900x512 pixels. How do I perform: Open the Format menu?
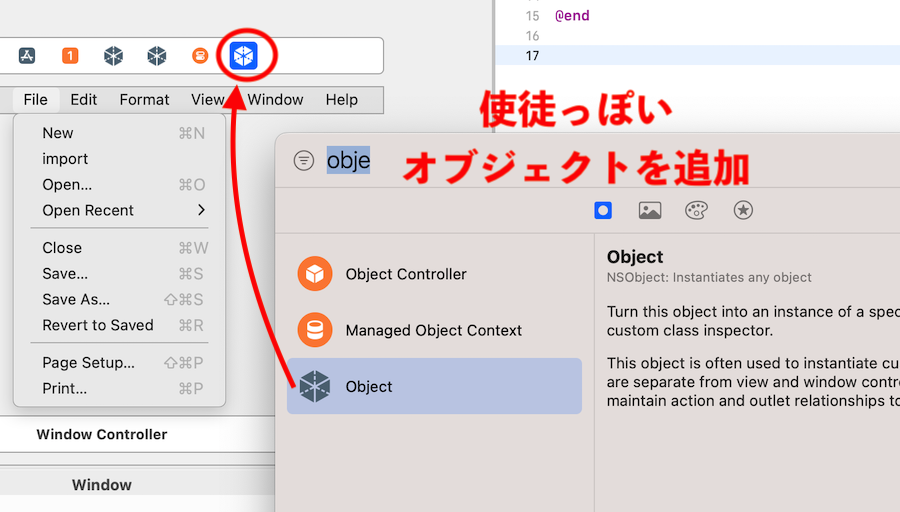click(144, 99)
